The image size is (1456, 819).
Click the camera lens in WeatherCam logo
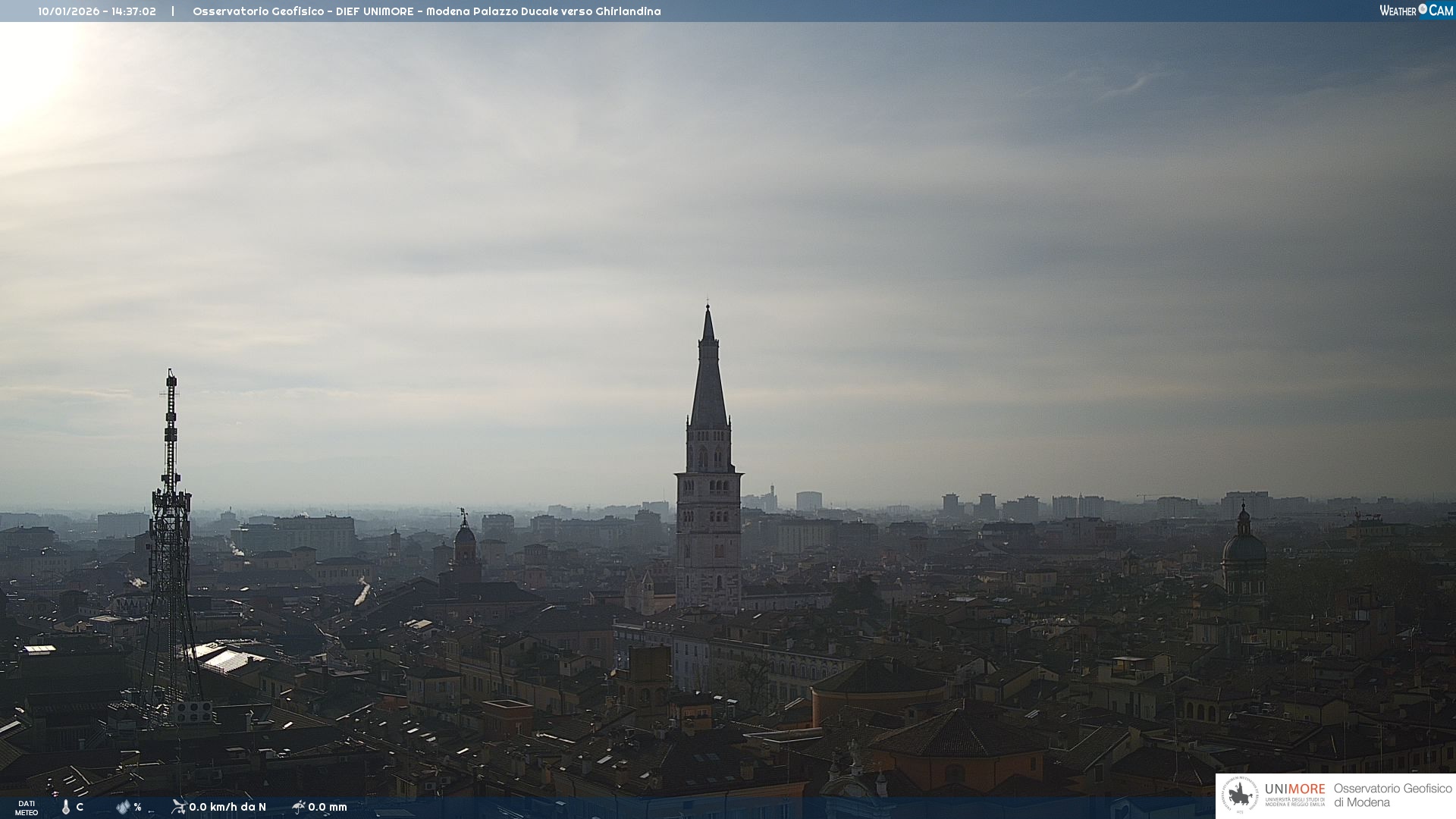tap(1423, 9)
